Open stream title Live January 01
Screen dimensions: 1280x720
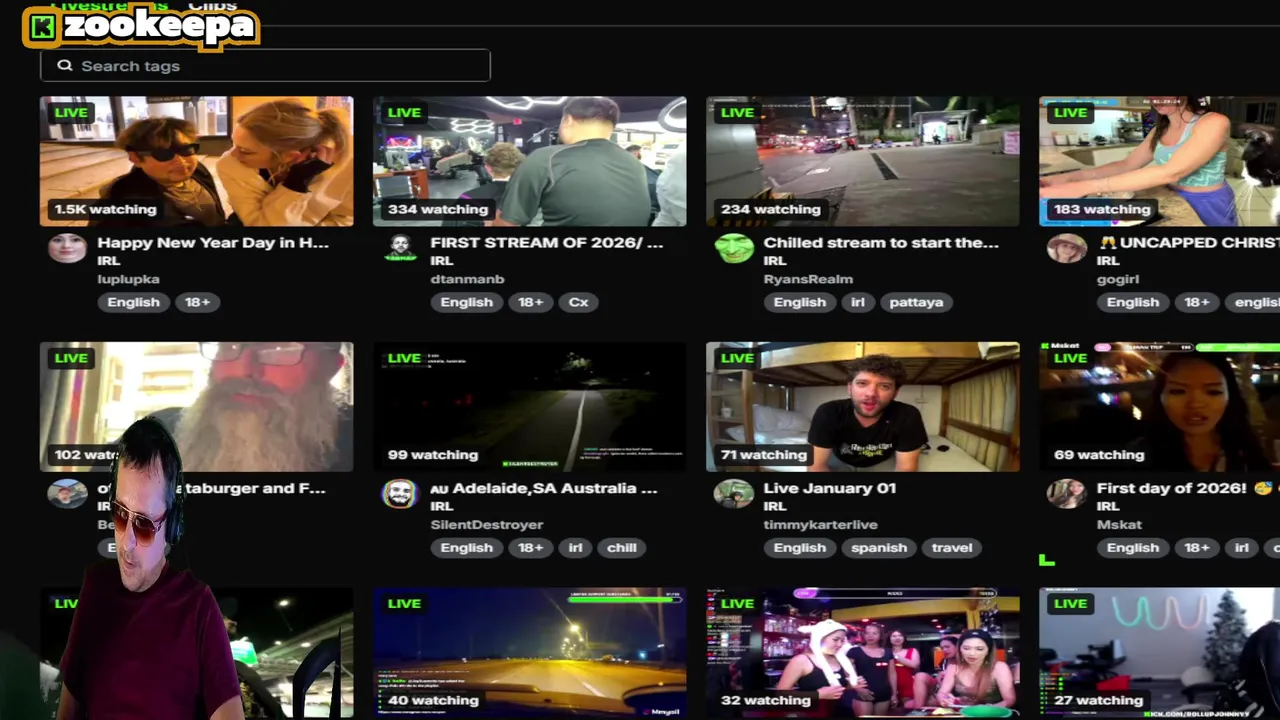click(829, 488)
